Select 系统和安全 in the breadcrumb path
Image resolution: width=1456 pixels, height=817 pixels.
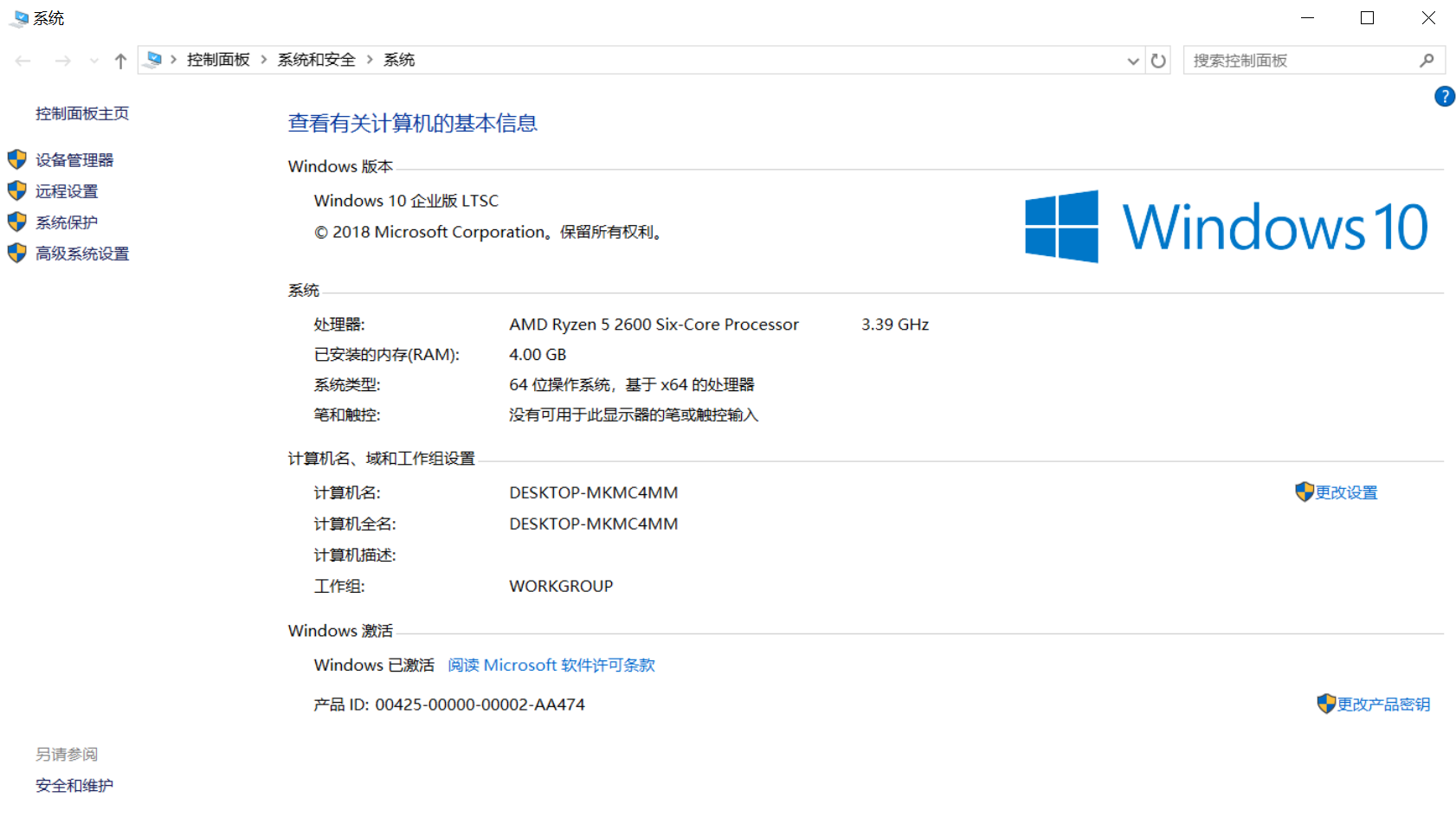pos(316,59)
